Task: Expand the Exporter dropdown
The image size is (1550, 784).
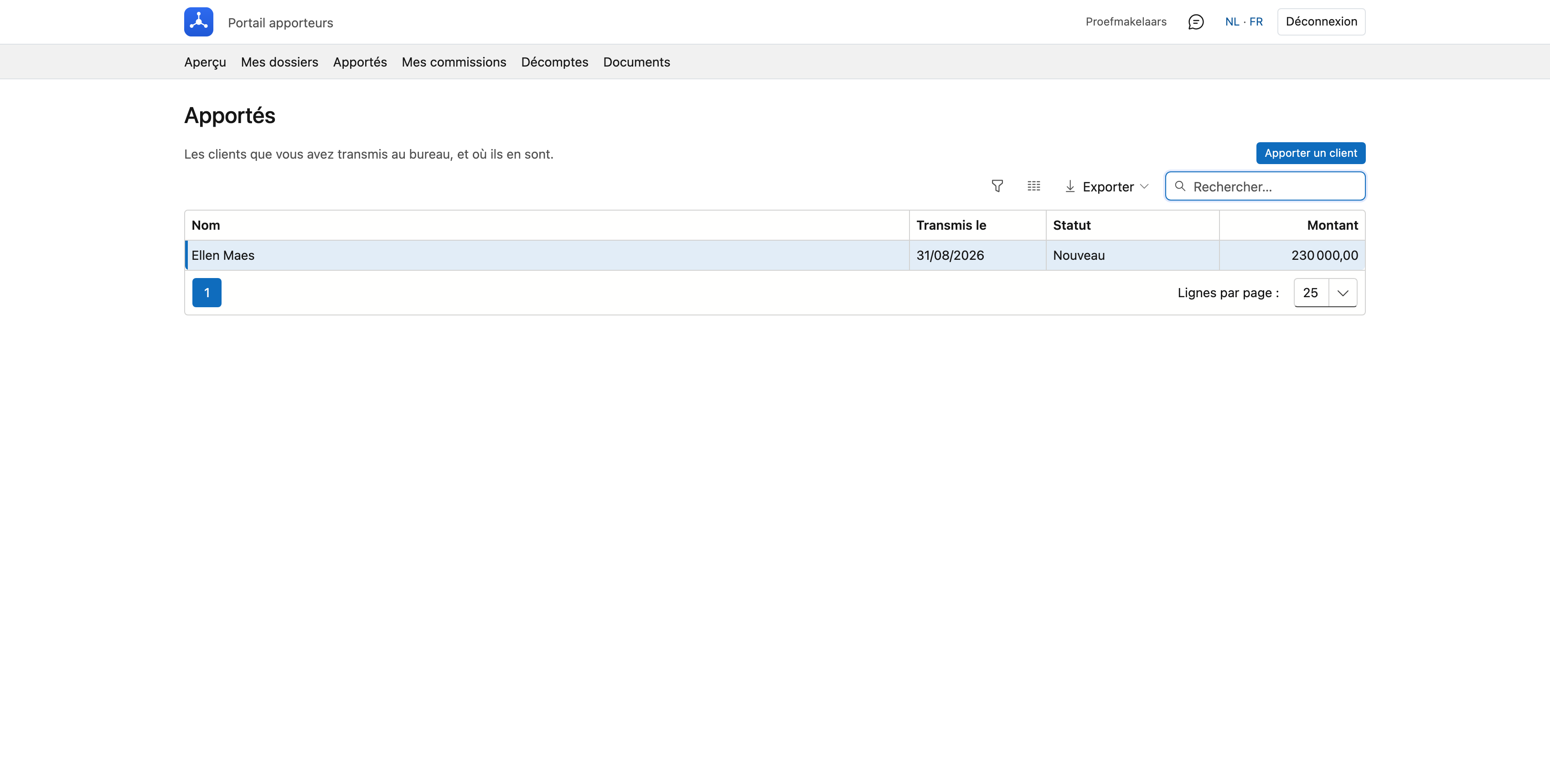Action: click(1107, 186)
